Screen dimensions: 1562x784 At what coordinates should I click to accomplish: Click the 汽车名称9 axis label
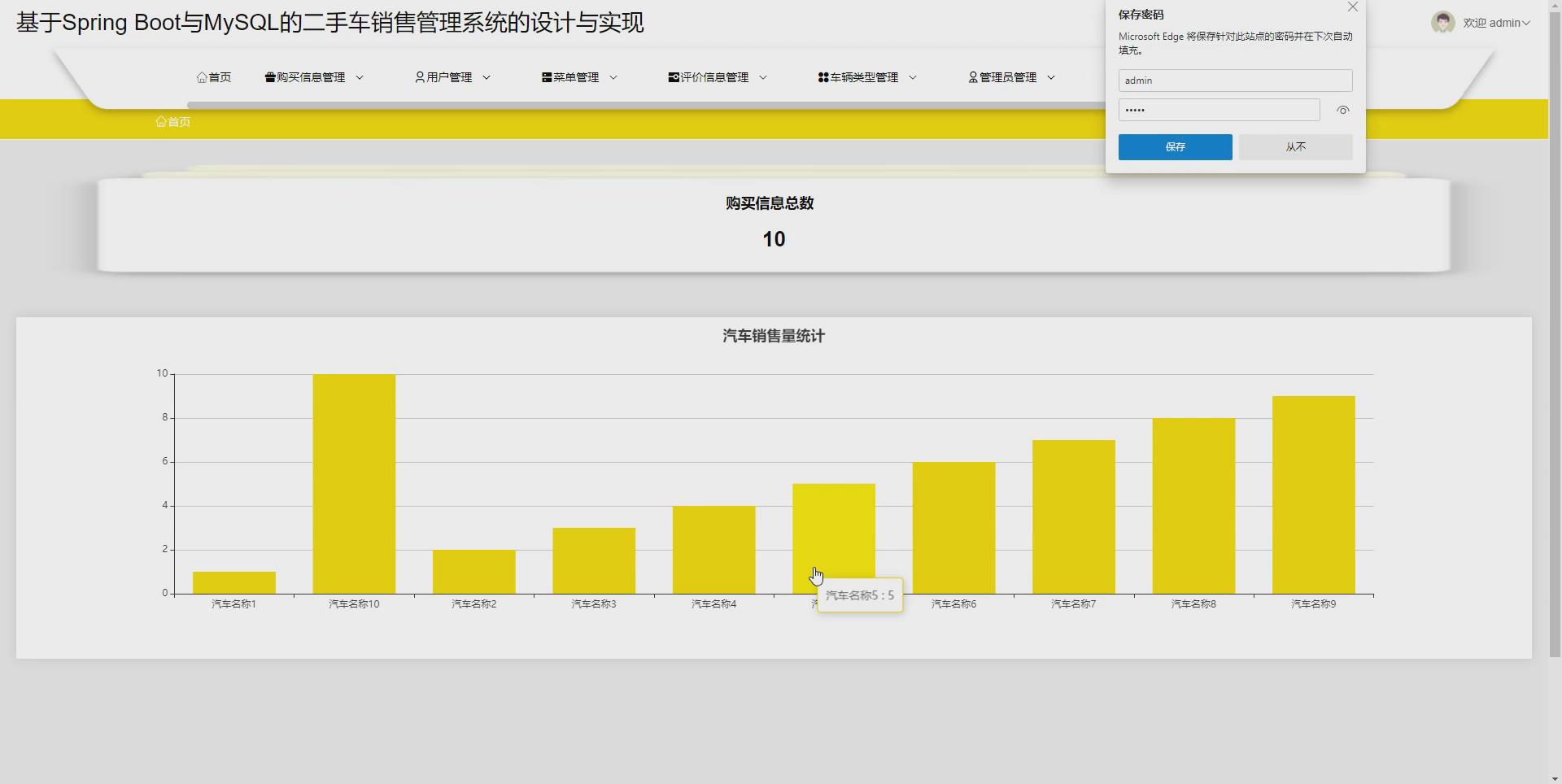pyautogui.click(x=1314, y=604)
